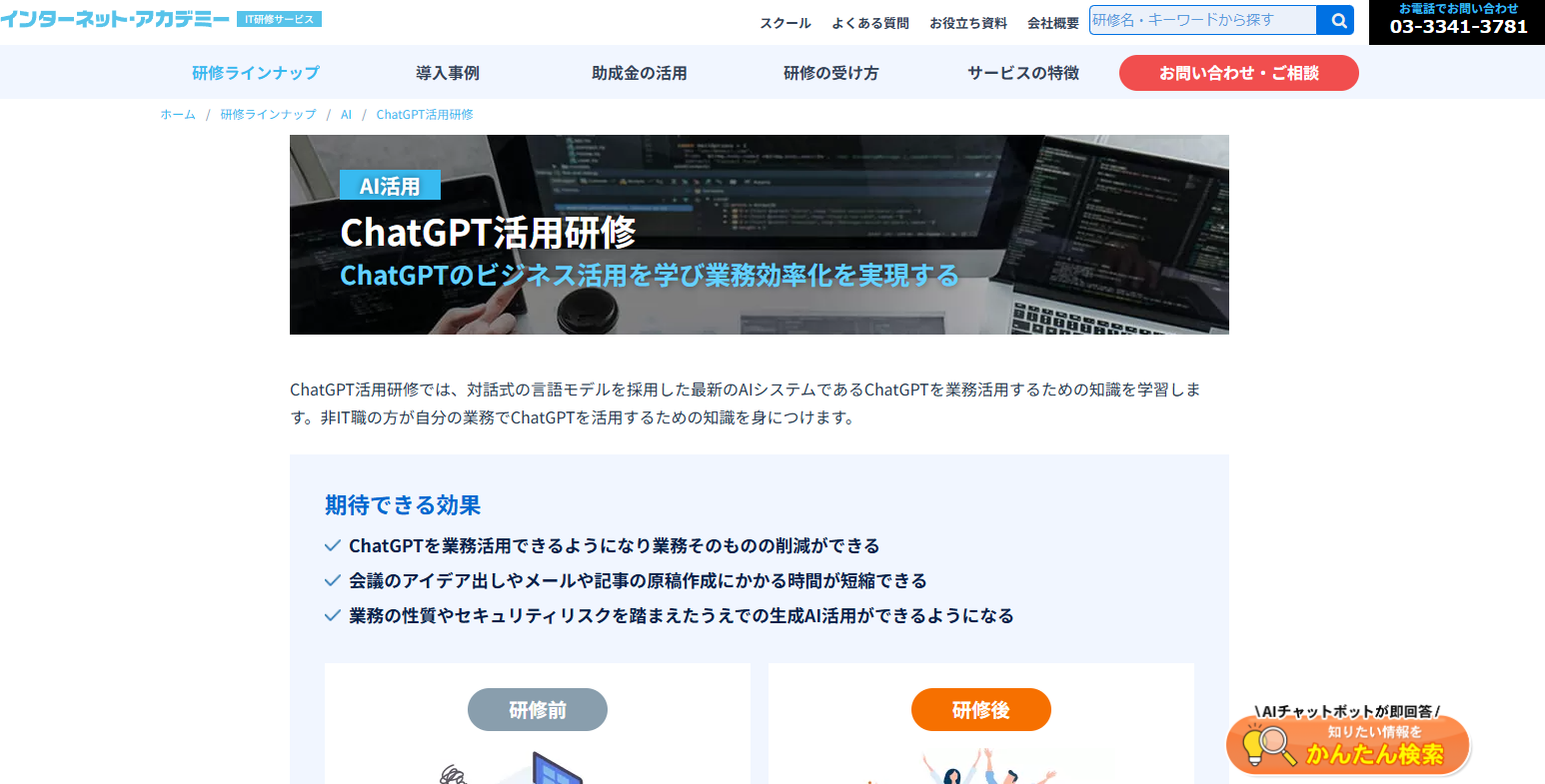Go to the スクール link
This screenshot has width=1545, height=784.
click(785, 23)
